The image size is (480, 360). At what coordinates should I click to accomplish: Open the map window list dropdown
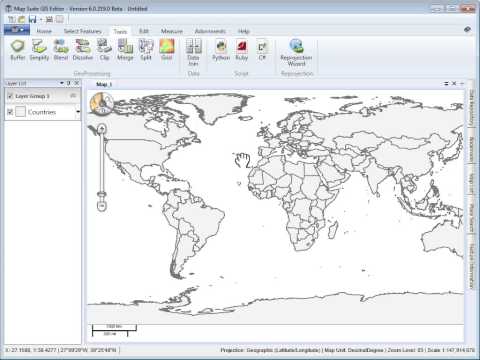(x=446, y=84)
